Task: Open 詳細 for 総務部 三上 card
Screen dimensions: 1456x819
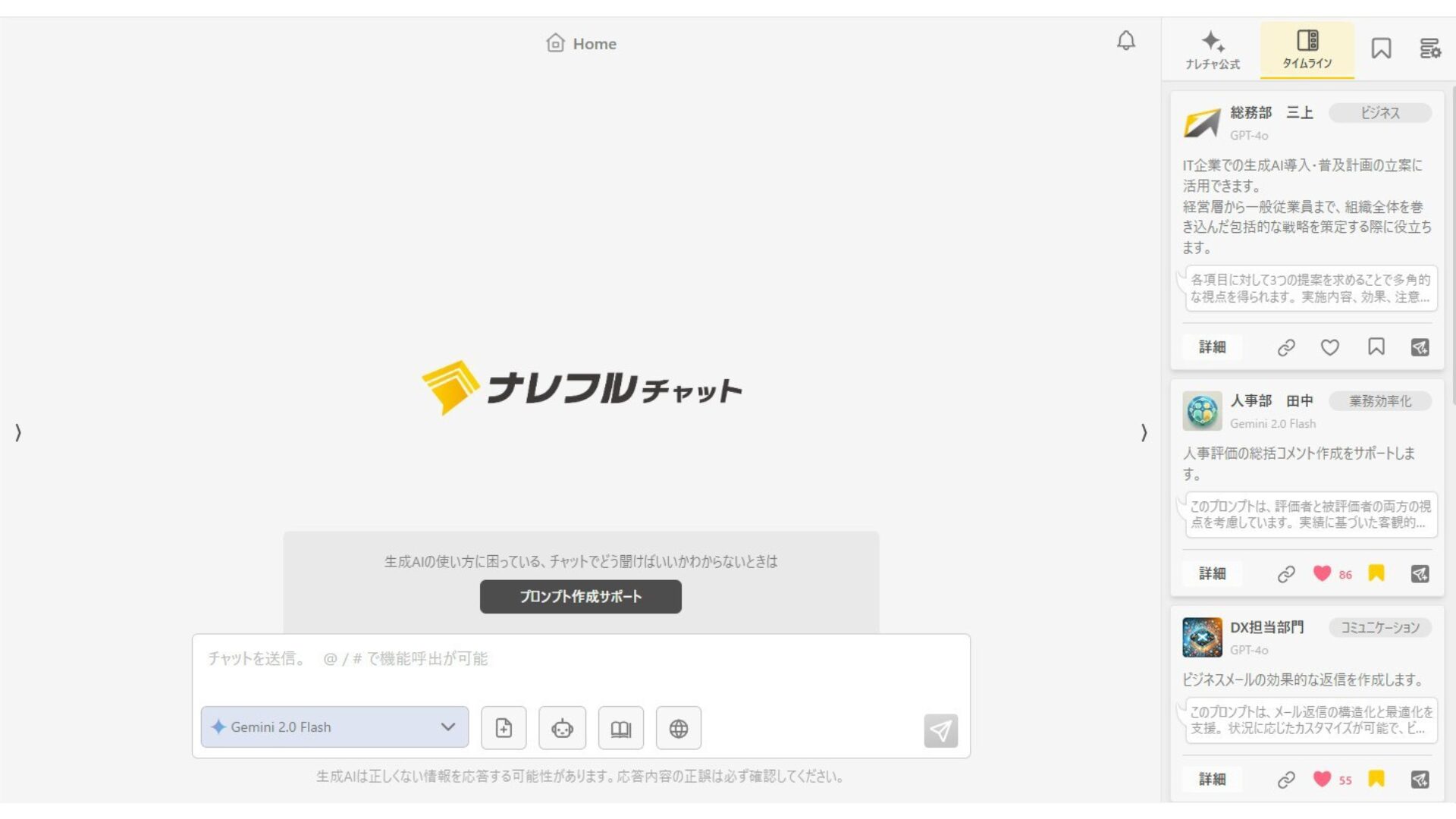Action: [1212, 347]
